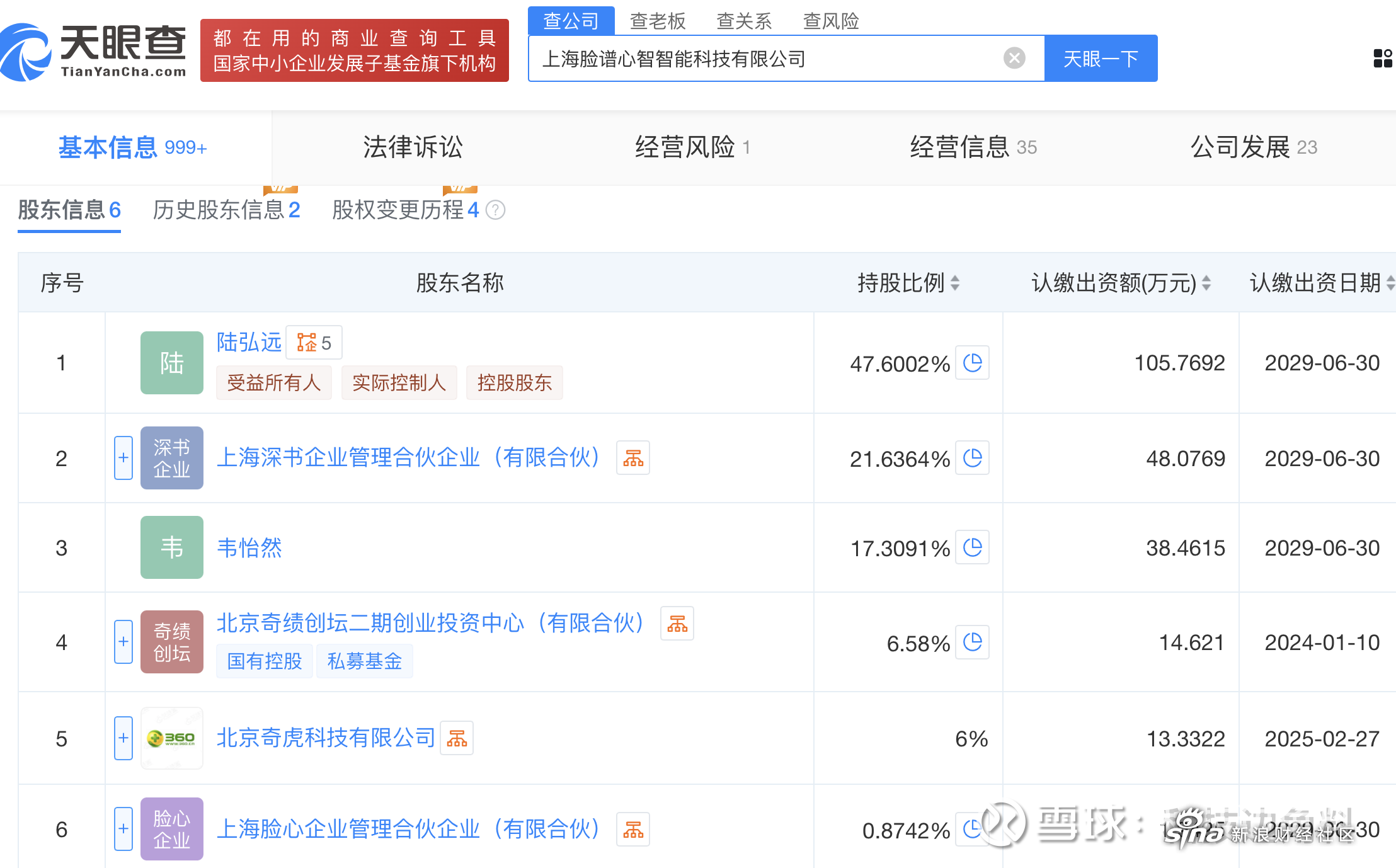Click help question mark near 股权变更历程
The height and width of the screenshot is (868, 1396).
pos(496,210)
